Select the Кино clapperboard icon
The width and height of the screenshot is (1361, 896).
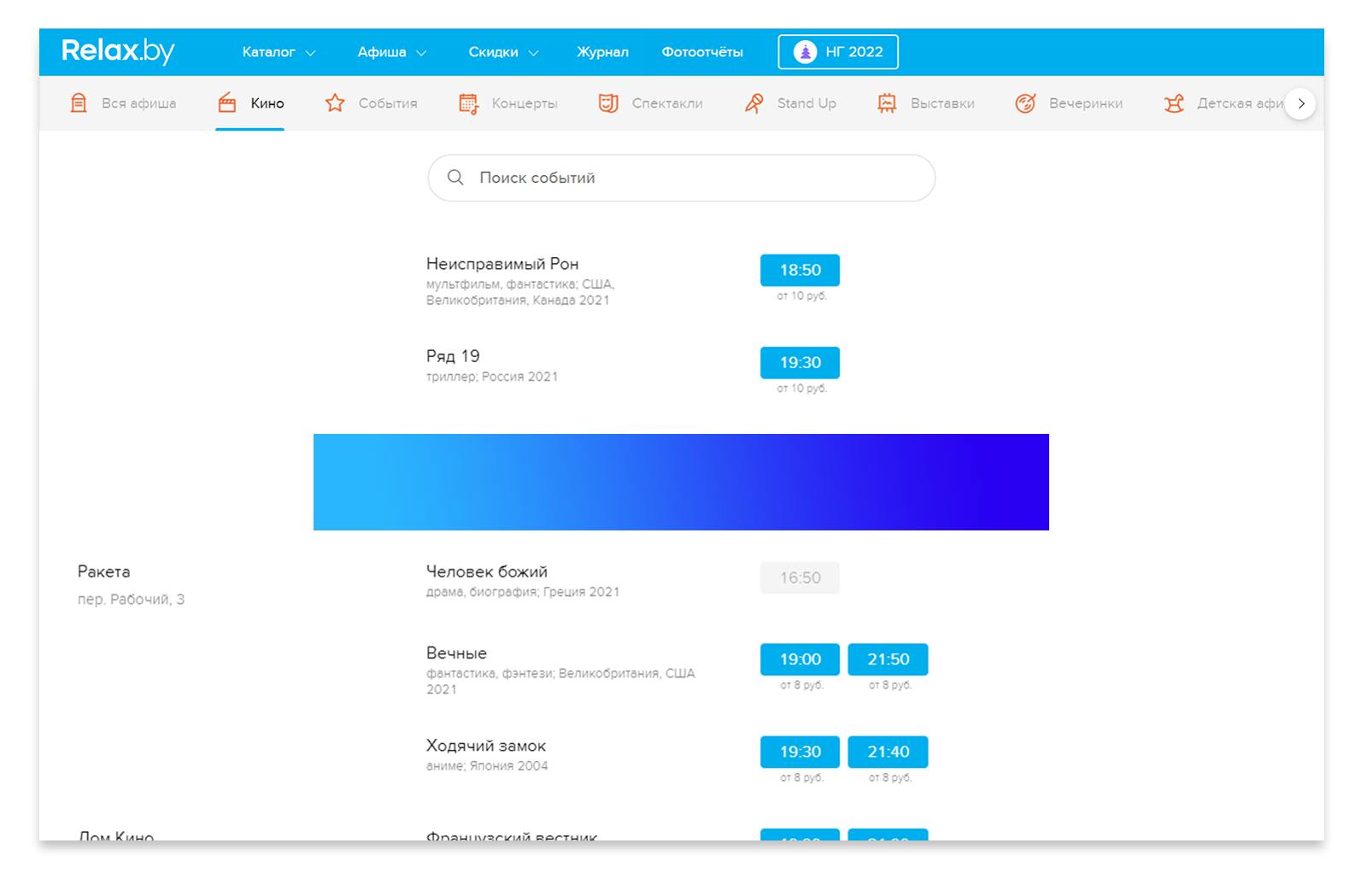(x=227, y=103)
